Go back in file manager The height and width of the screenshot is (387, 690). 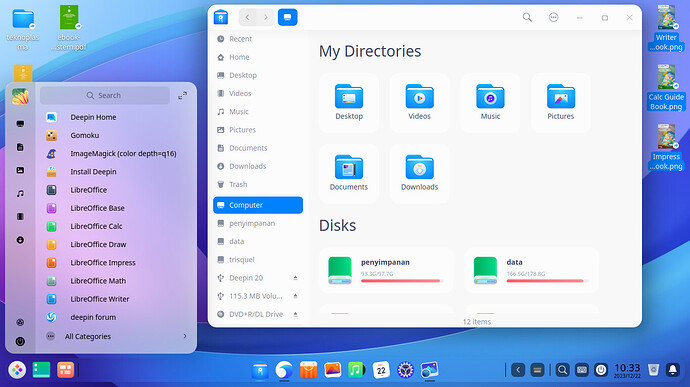coord(248,17)
